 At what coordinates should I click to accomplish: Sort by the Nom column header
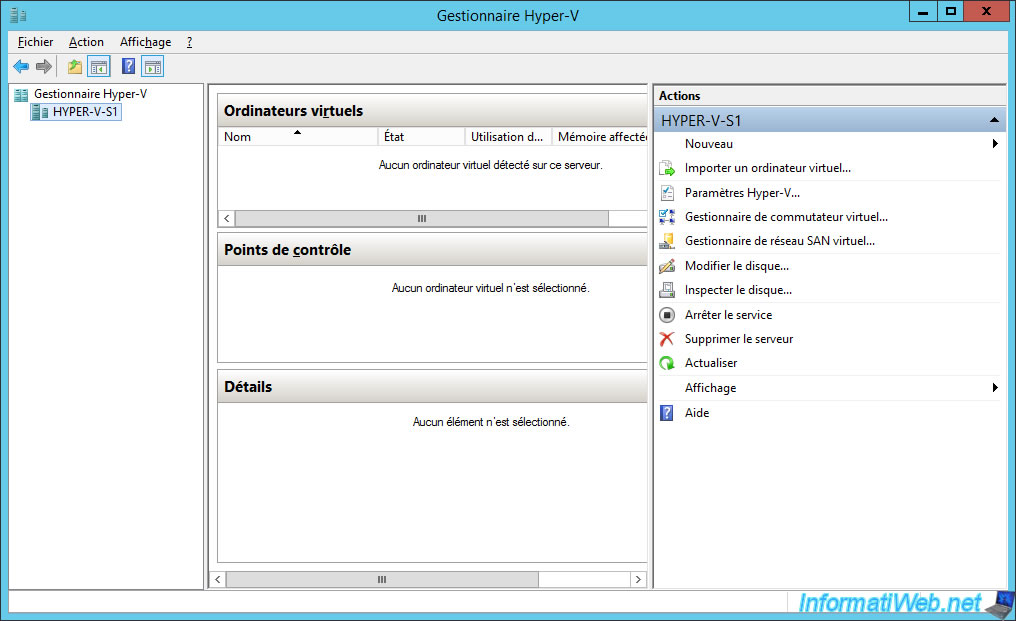click(x=298, y=137)
